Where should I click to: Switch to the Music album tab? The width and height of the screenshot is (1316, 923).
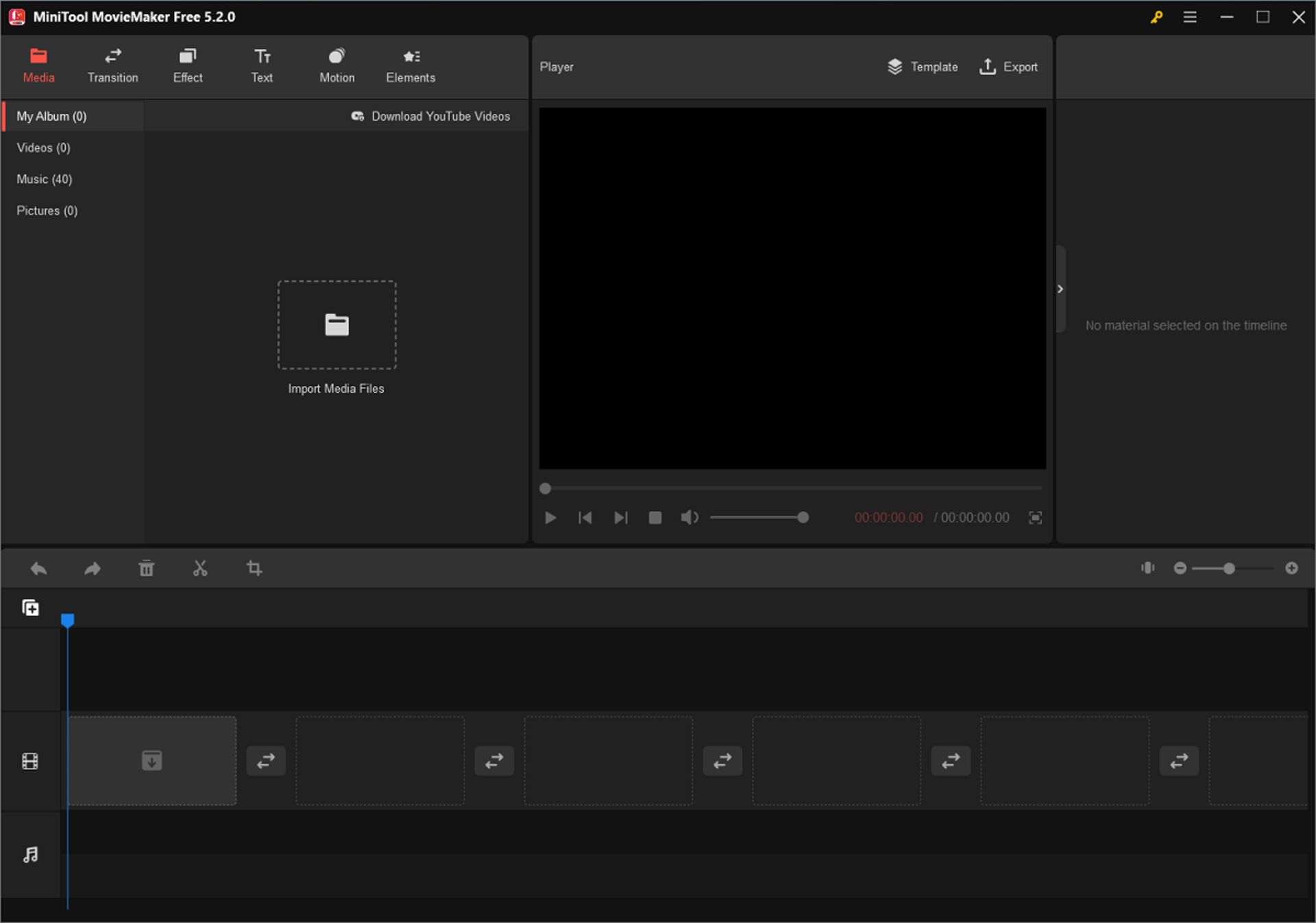[x=44, y=179]
